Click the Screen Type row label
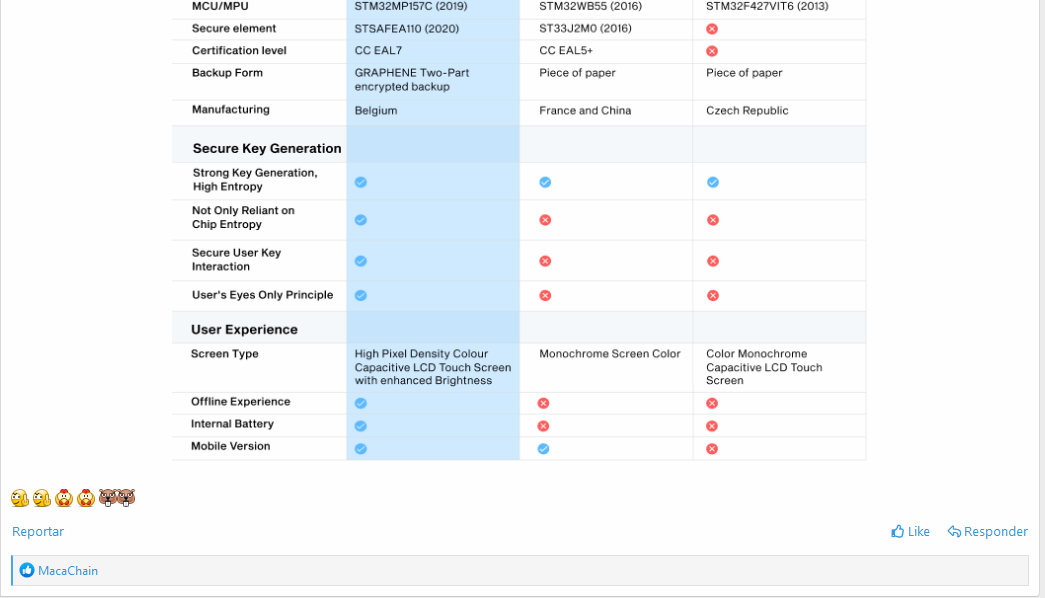This screenshot has width=1045, height=598. tap(225, 354)
